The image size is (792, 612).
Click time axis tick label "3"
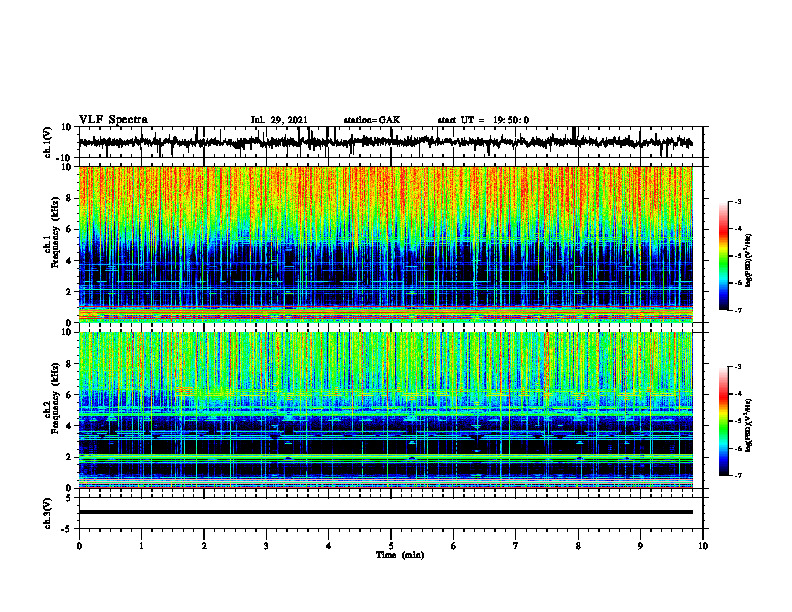(266, 546)
